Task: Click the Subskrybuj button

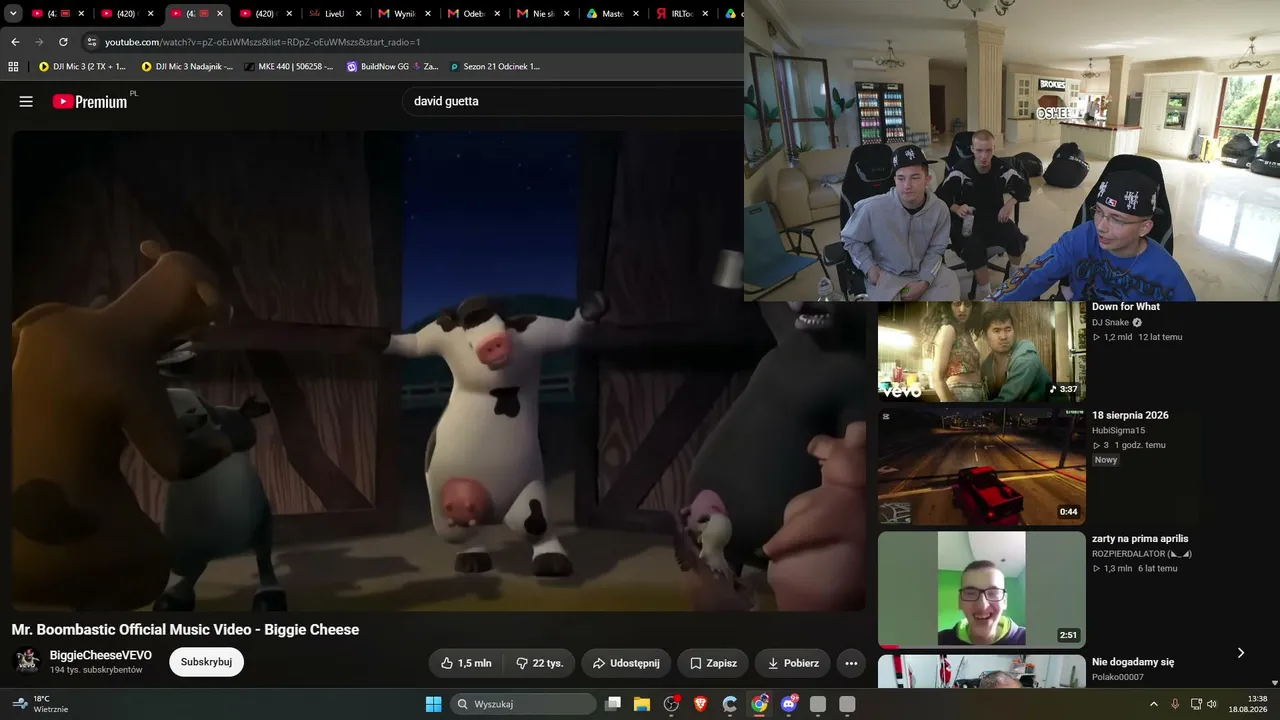Action: click(207, 662)
